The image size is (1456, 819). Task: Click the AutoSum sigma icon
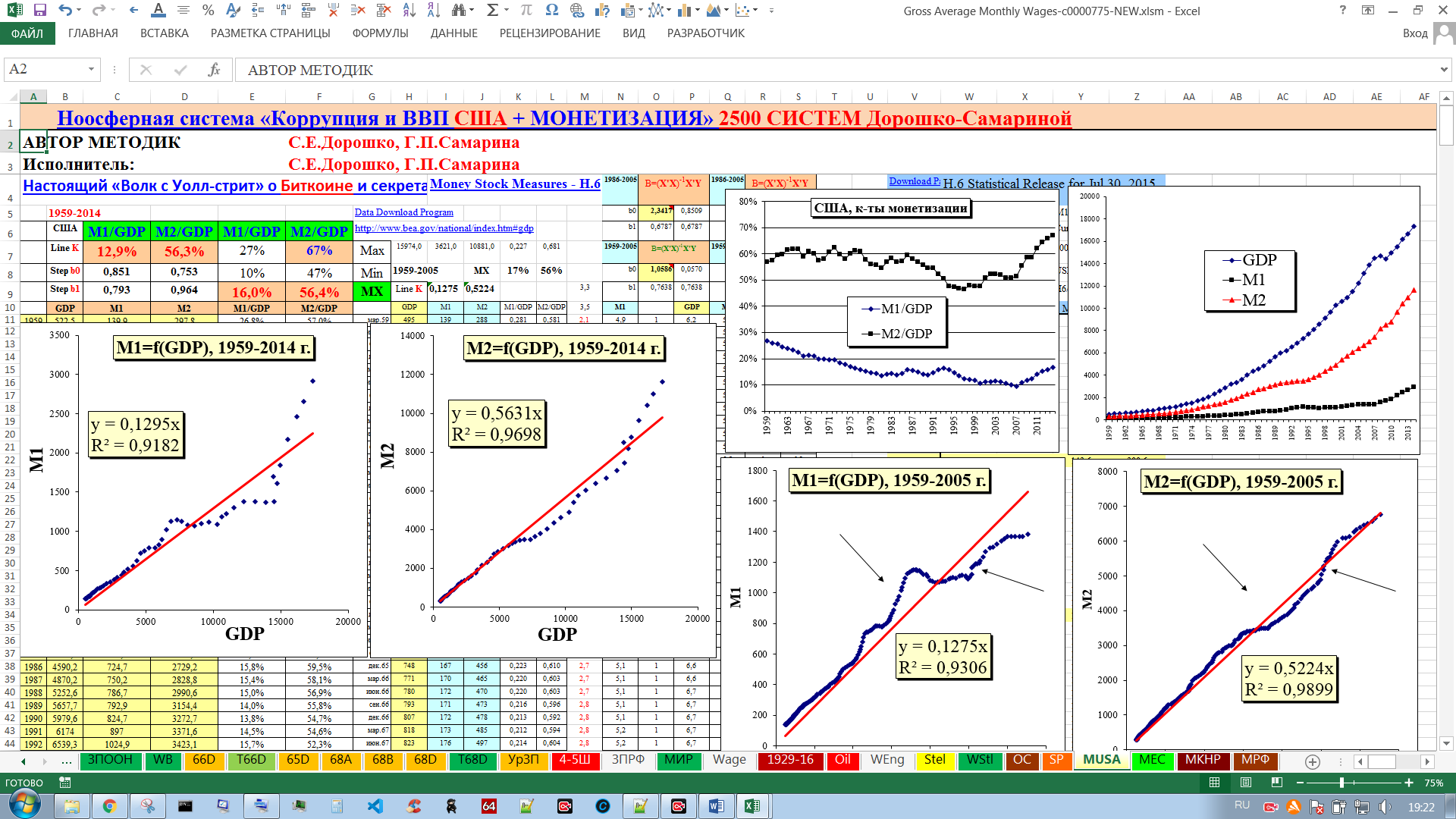tap(492, 11)
